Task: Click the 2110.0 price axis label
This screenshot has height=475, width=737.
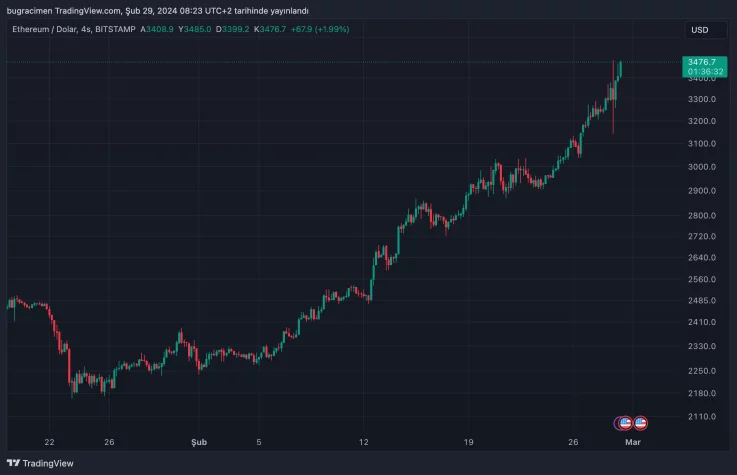Action: click(702, 417)
